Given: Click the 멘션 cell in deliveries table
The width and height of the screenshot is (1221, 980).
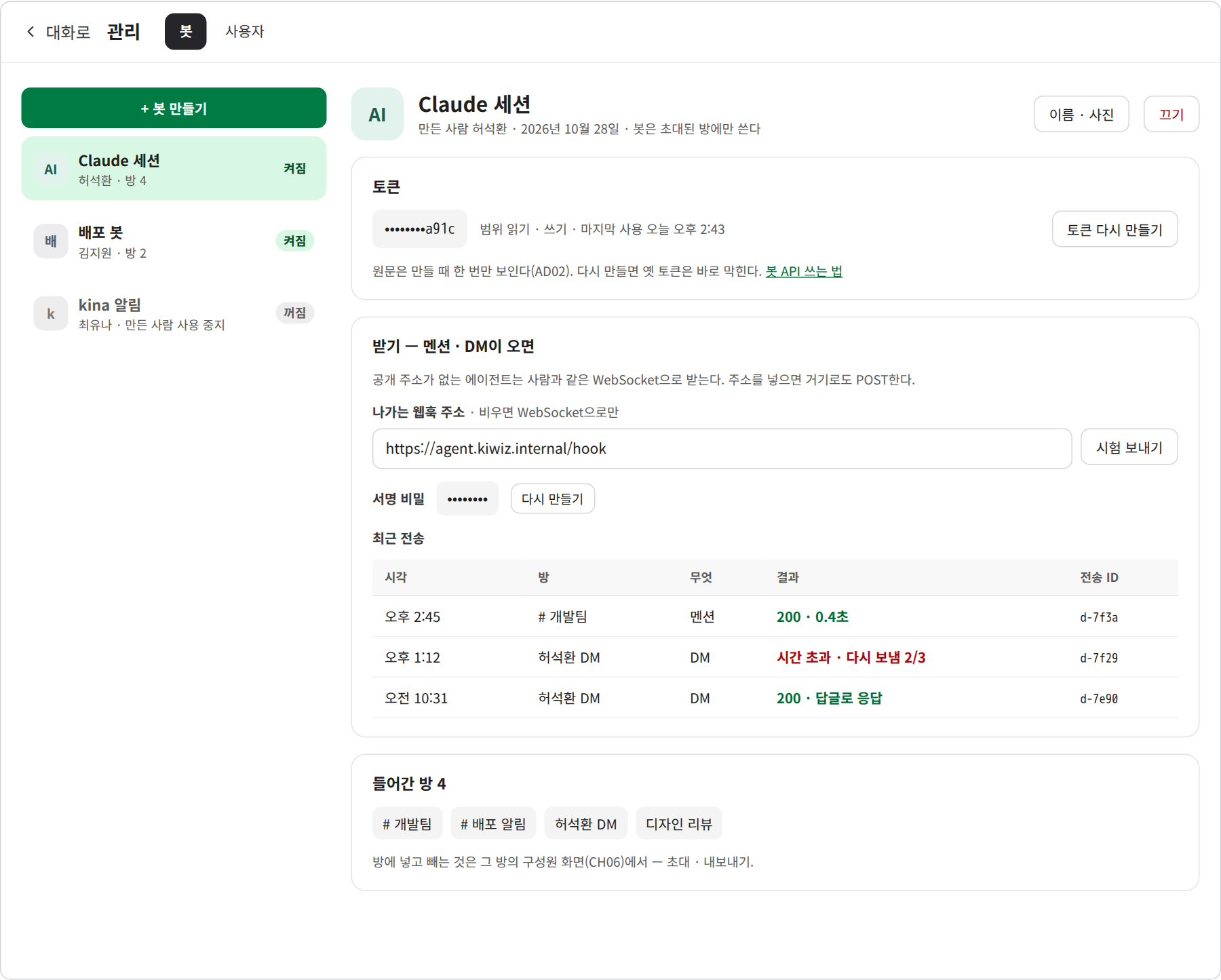Looking at the screenshot, I should (702, 616).
